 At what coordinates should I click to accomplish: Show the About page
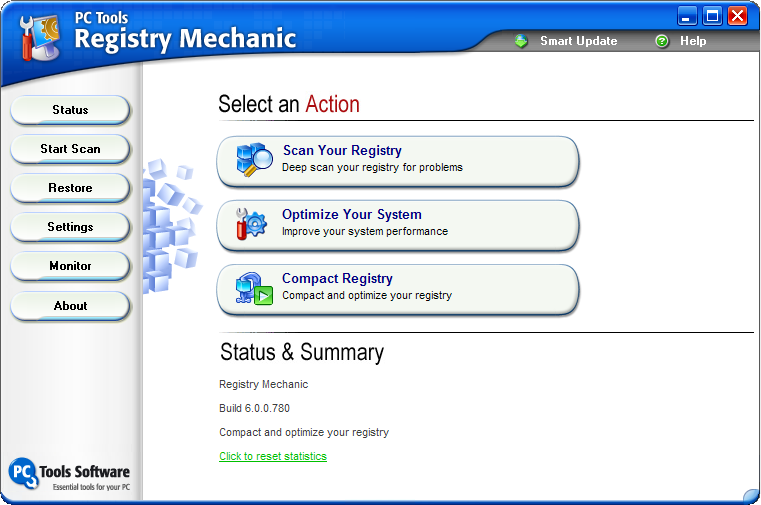[x=70, y=306]
